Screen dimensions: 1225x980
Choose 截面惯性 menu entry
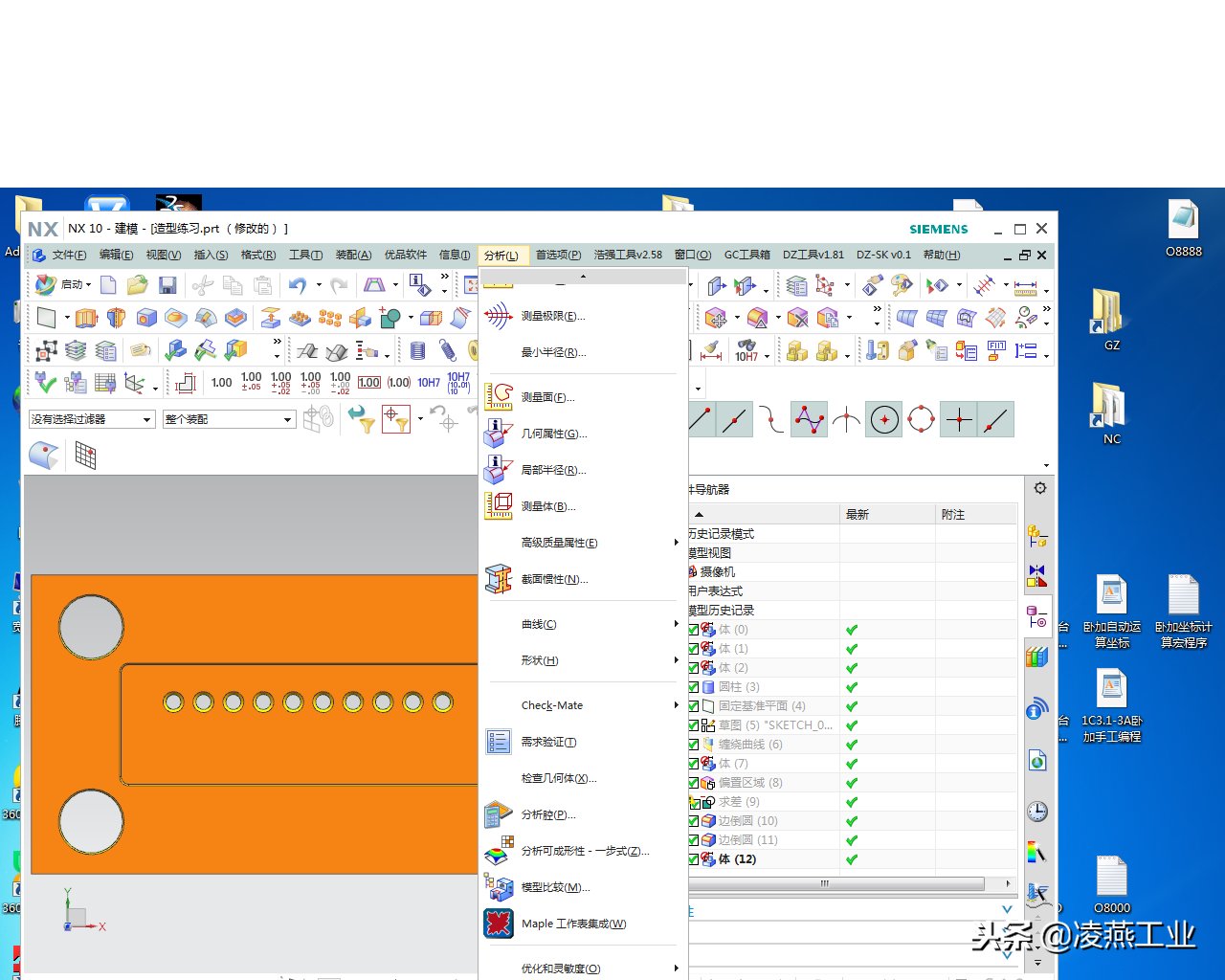pos(583,579)
